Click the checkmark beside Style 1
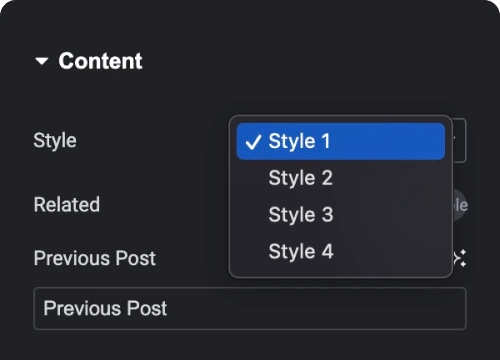Screen dimensions: 500x360 pos(252,142)
